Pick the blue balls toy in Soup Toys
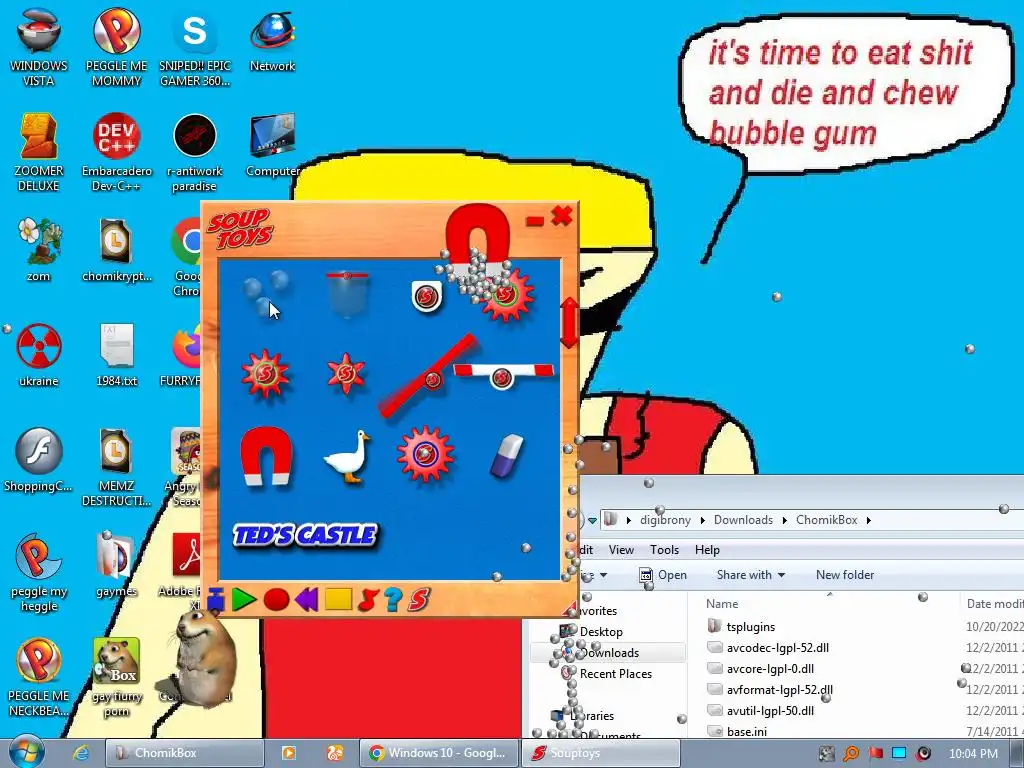 (266, 291)
